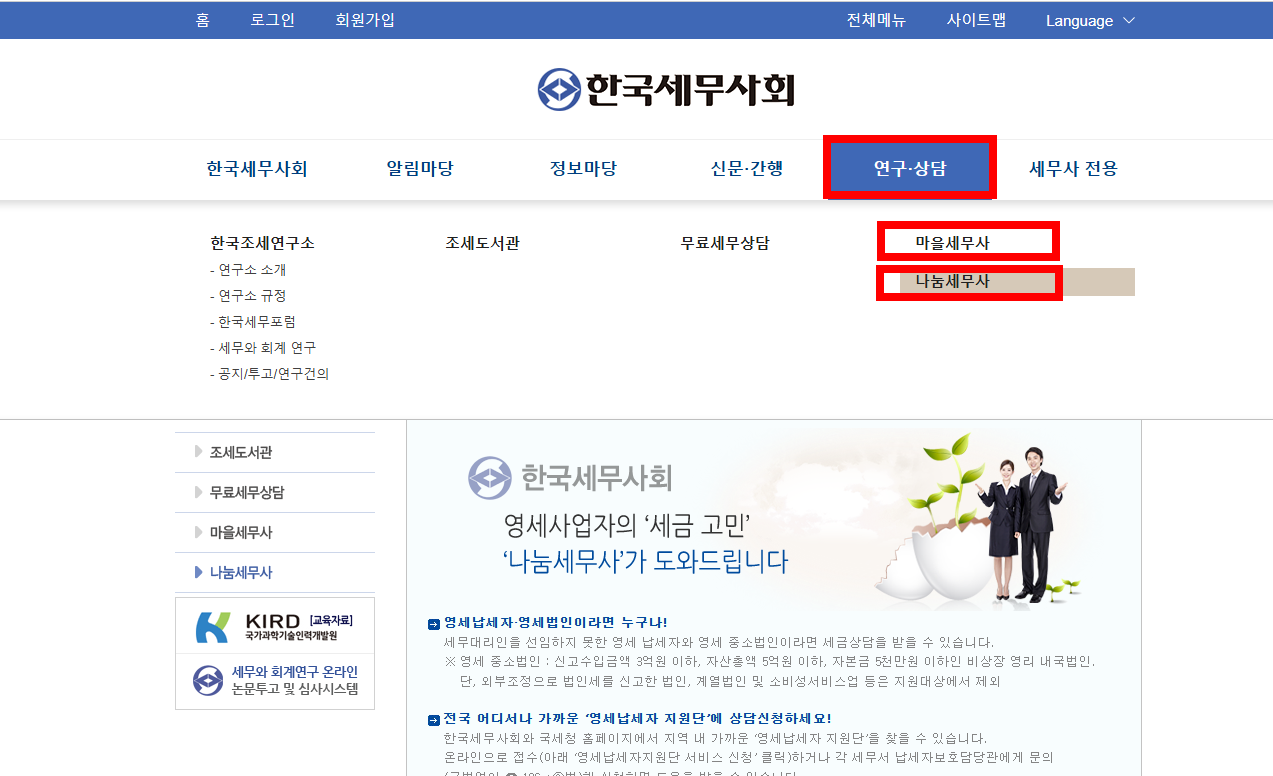
Task: Select 조세도서관 in the left sidebar
Action: coord(275,452)
